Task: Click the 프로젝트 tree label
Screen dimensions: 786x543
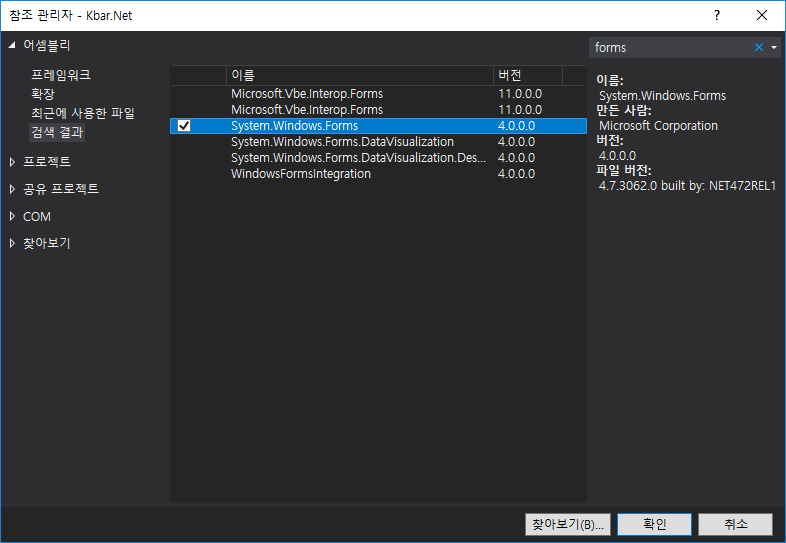Action: [x=47, y=161]
